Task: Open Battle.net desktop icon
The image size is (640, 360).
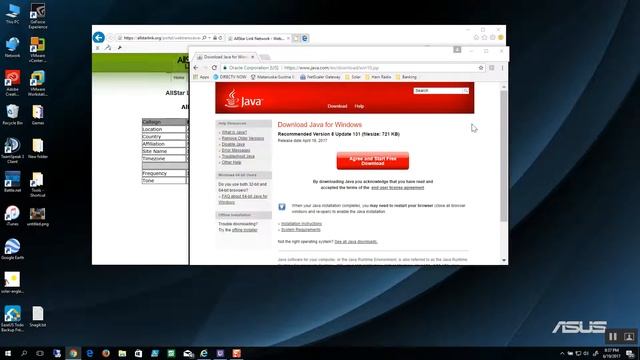Action: coord(12,182)
